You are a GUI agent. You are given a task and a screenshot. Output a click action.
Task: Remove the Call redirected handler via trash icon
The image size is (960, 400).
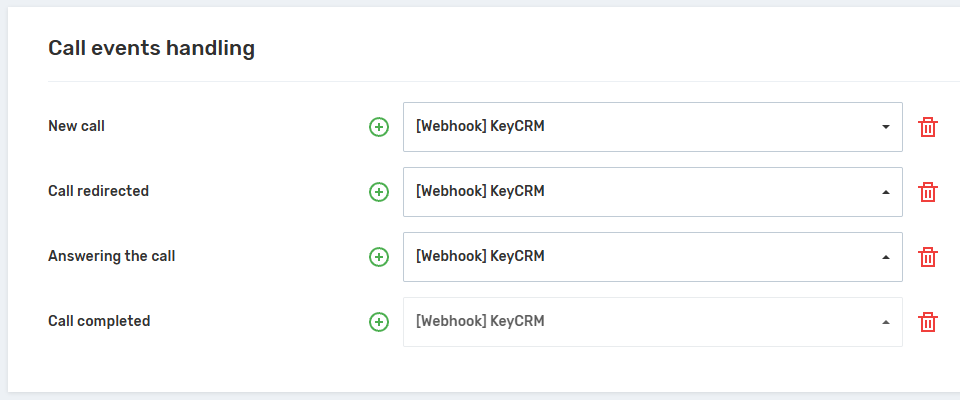point(928,192)
